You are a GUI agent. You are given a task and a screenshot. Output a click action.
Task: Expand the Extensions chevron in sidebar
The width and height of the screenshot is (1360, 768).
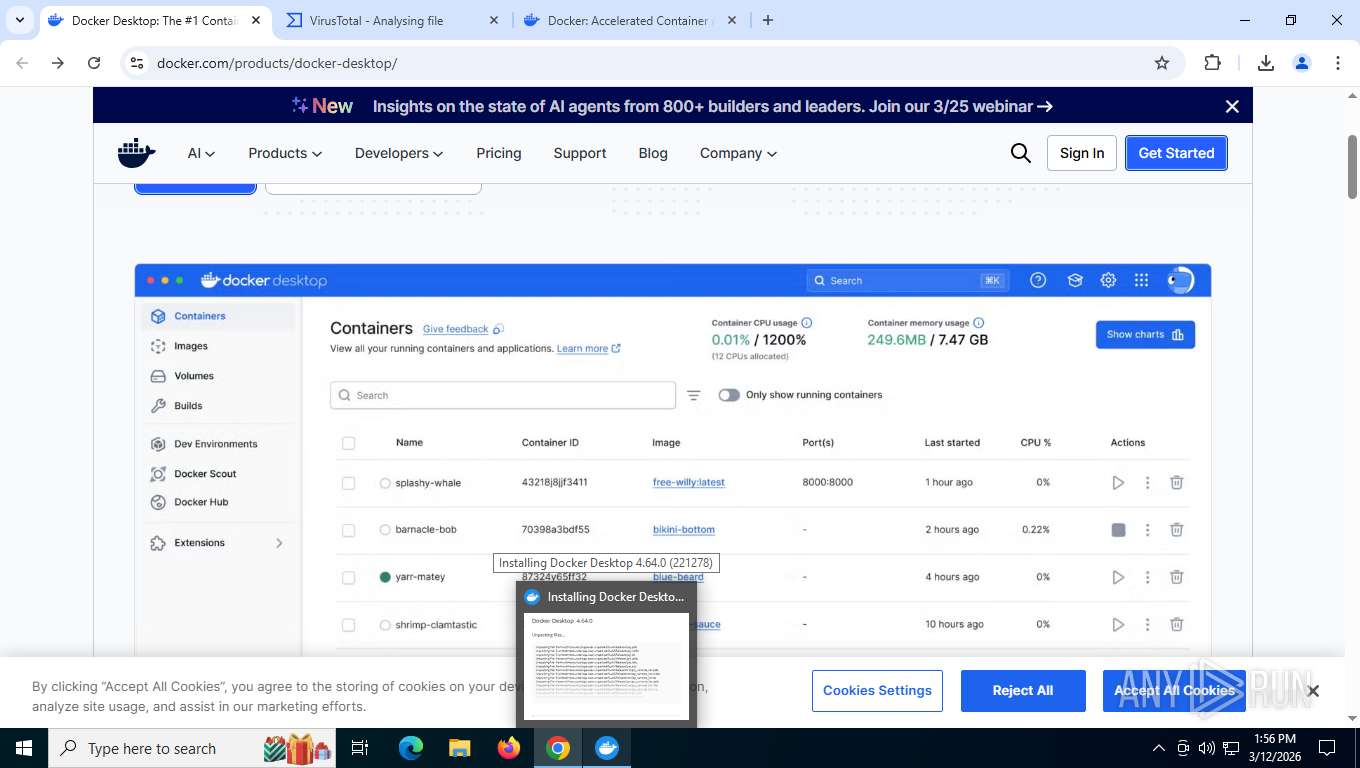pos(279,543)
